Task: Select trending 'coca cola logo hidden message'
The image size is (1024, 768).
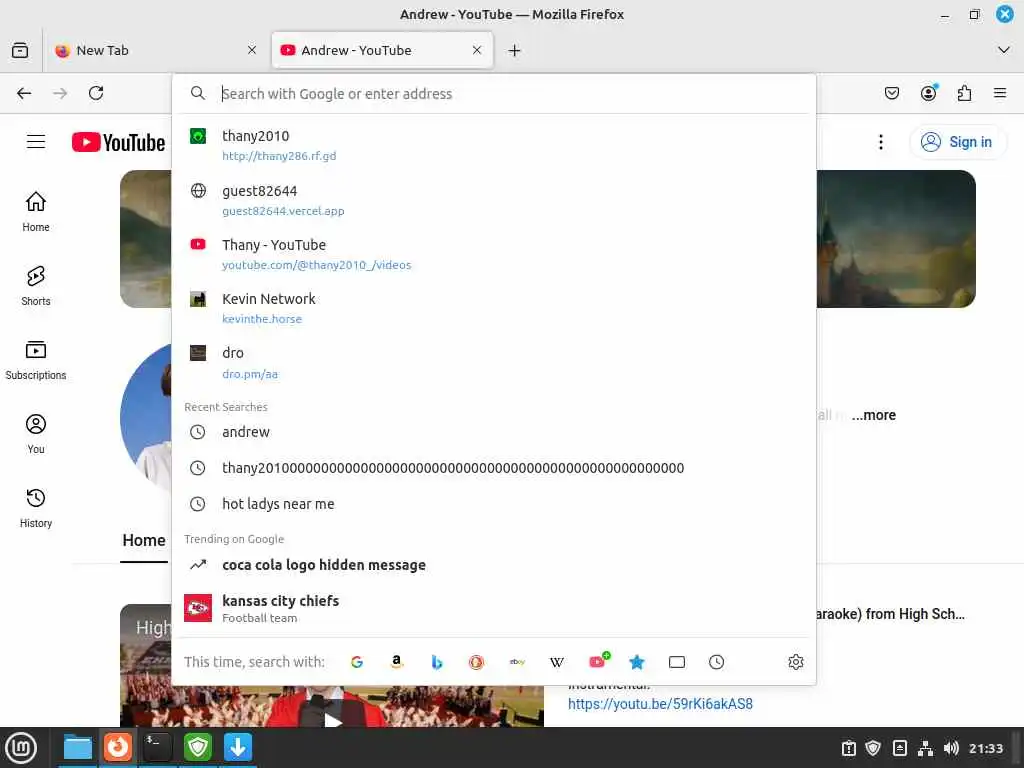Action: 494,565
